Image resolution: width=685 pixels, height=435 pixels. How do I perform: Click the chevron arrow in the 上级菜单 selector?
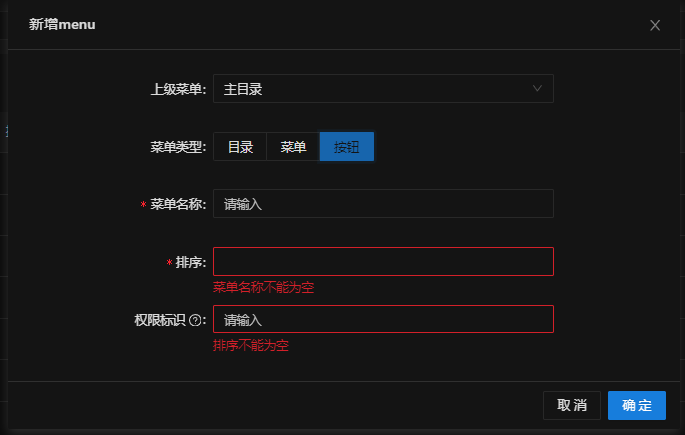click(537, 89)
